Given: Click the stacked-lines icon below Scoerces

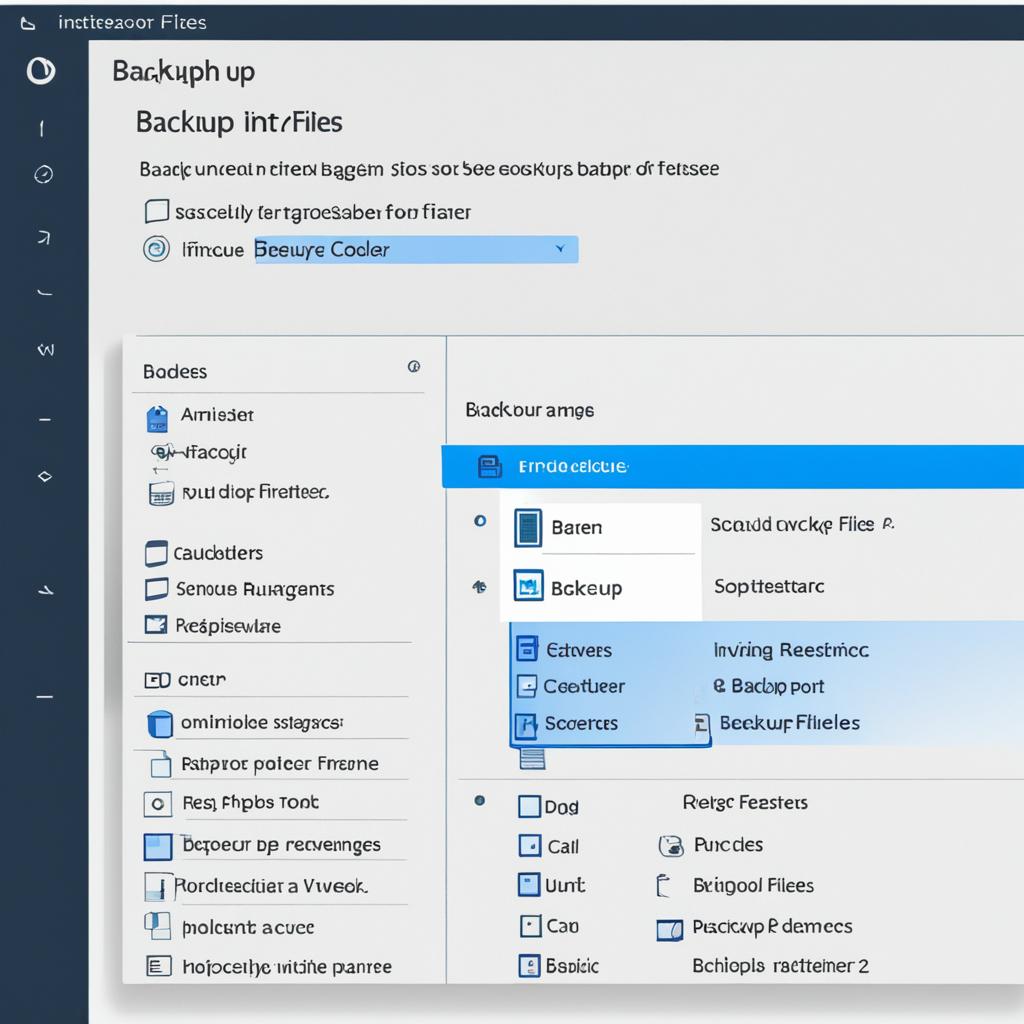Looking at the screenshot, I should [532, 758].
